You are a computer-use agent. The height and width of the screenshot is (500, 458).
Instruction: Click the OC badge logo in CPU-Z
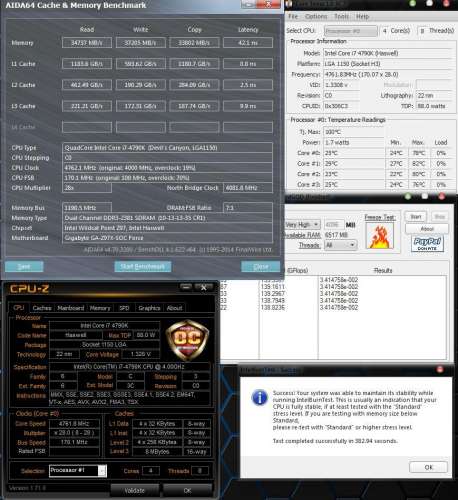tap(188, 340)
